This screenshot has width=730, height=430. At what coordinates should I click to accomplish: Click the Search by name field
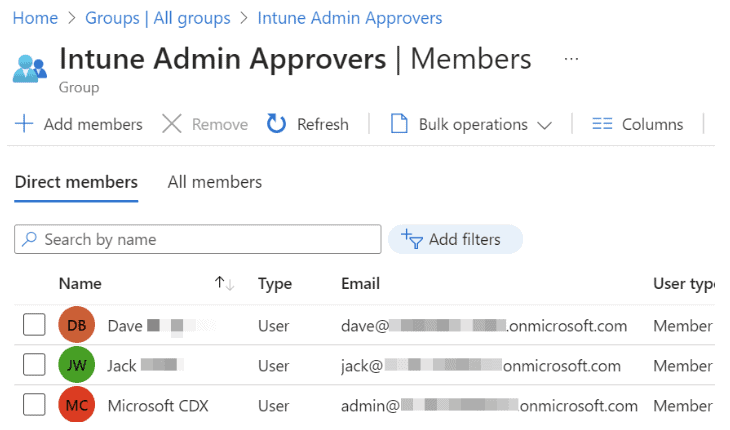tap(198, 239)
